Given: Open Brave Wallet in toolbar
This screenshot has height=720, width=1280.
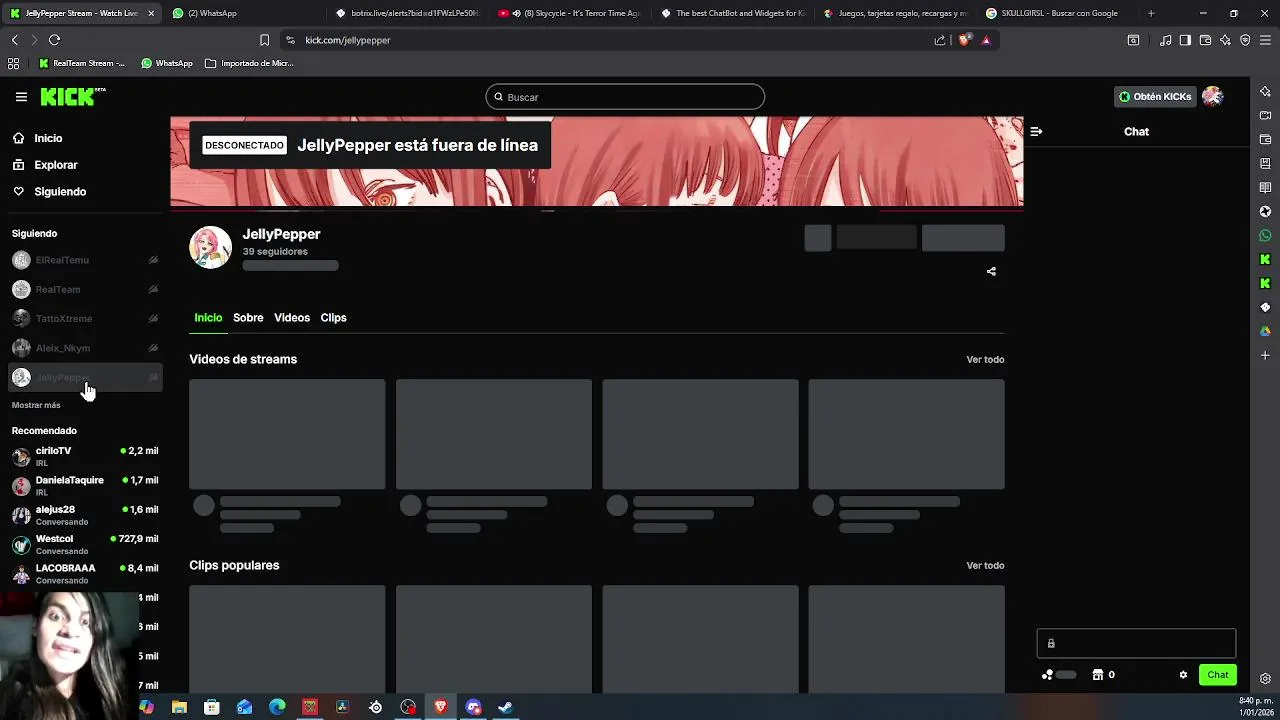Looking at the screenshot, I should pos(1205,40).
